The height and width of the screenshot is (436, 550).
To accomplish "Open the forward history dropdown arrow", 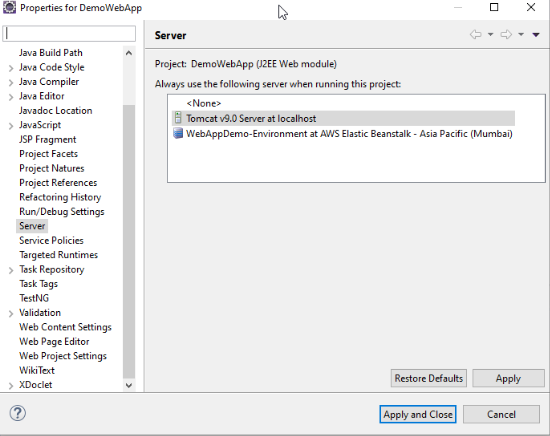I will click(x=521, y=34).
